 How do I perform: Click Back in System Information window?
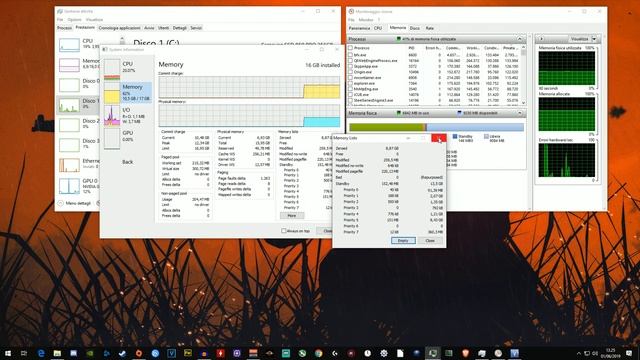point(127,162)
